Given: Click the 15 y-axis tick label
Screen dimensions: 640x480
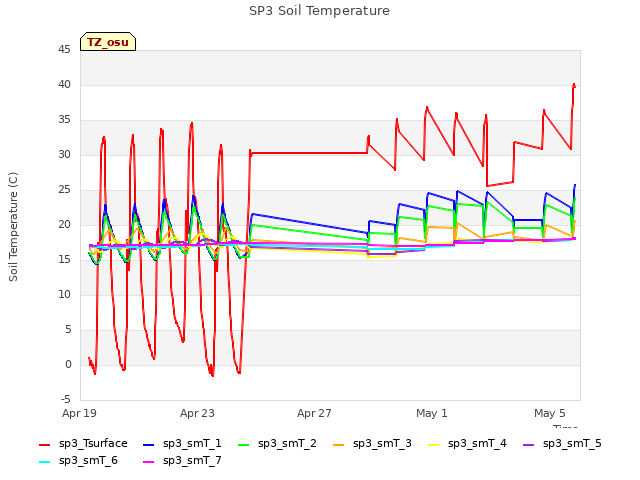Looking at the screenshot, I should click(x=64, y=260).
